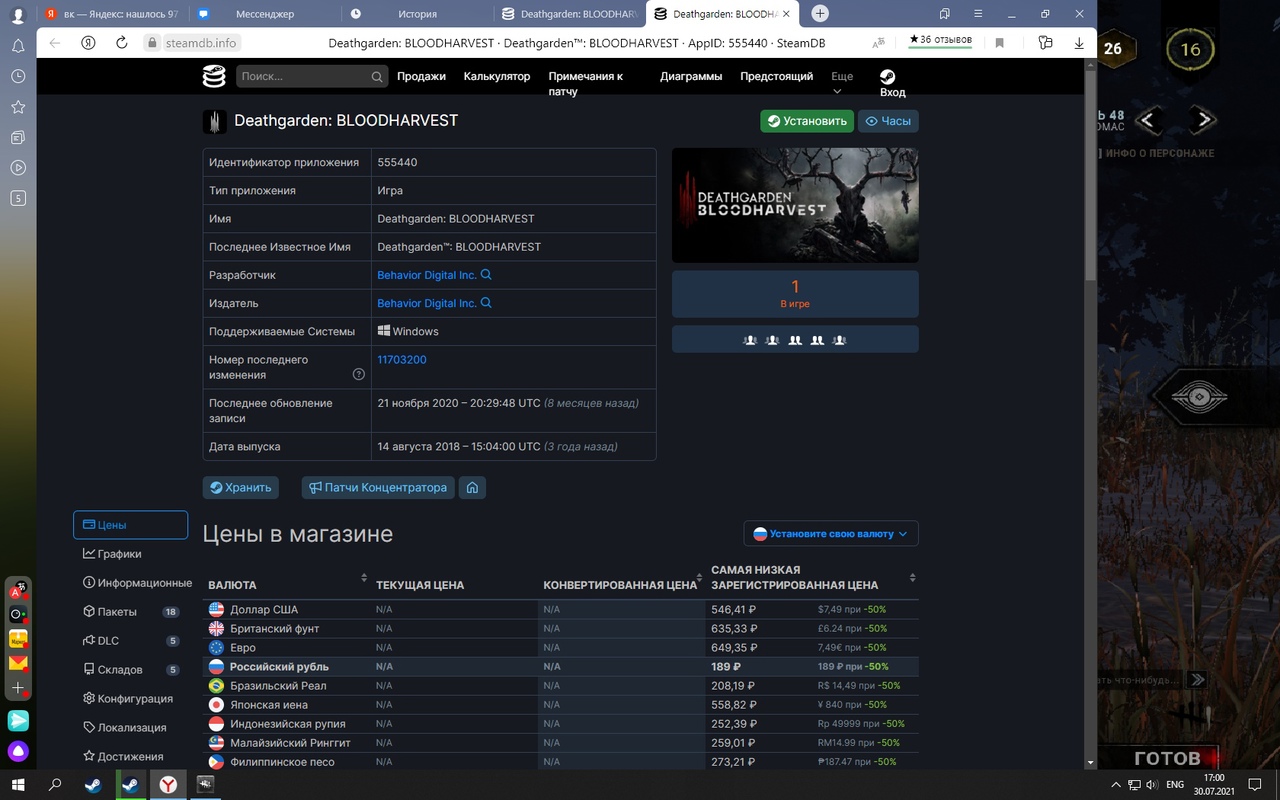This screenshot has width=1280, height=800.
Task: Search the publisher via the magnifier in the Издатель row
Action: 486,303
